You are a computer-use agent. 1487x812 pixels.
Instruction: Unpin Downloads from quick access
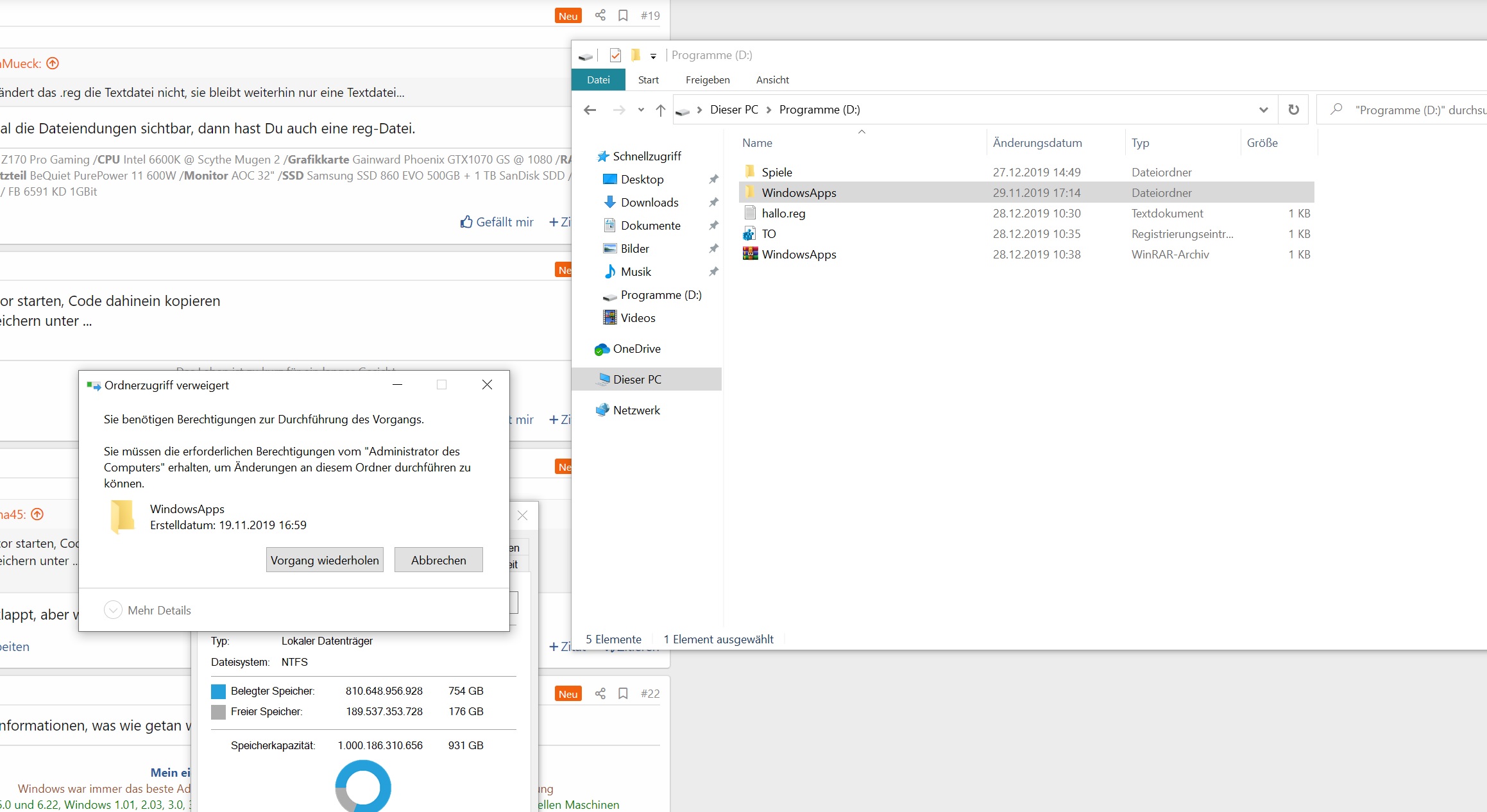(713, 203)
